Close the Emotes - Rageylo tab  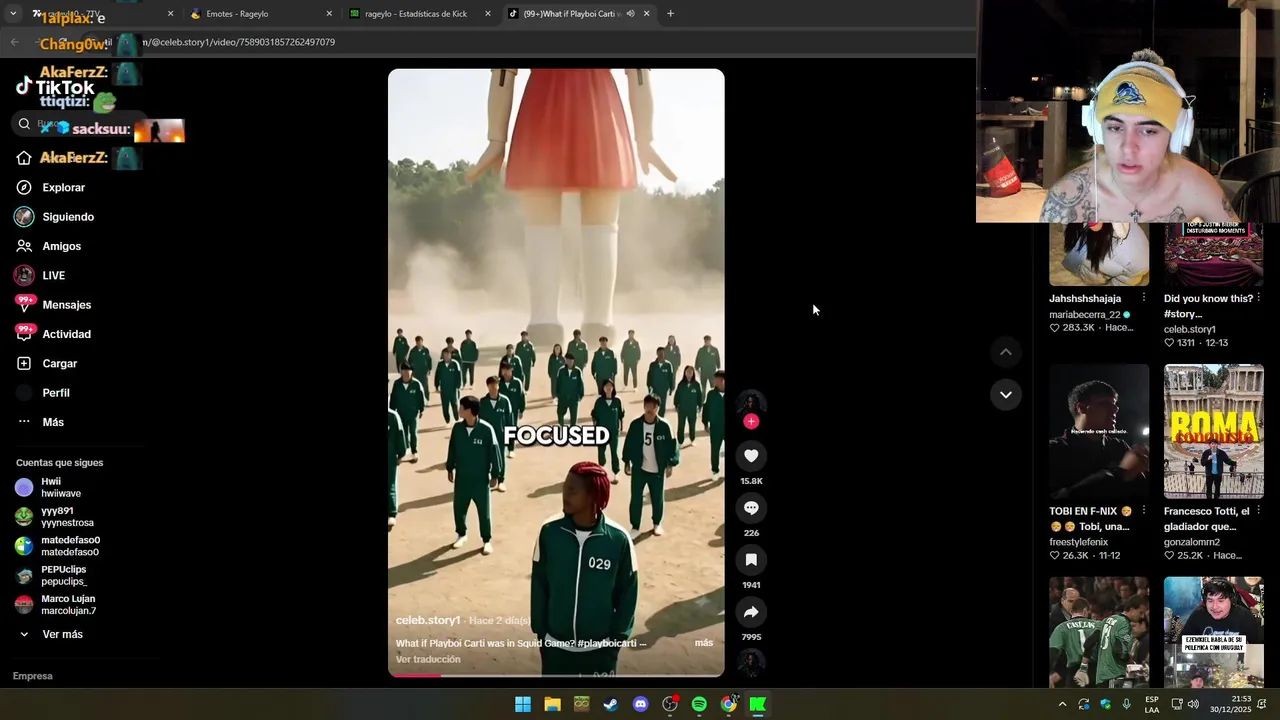pyautogui.click(x=329, y=14)
